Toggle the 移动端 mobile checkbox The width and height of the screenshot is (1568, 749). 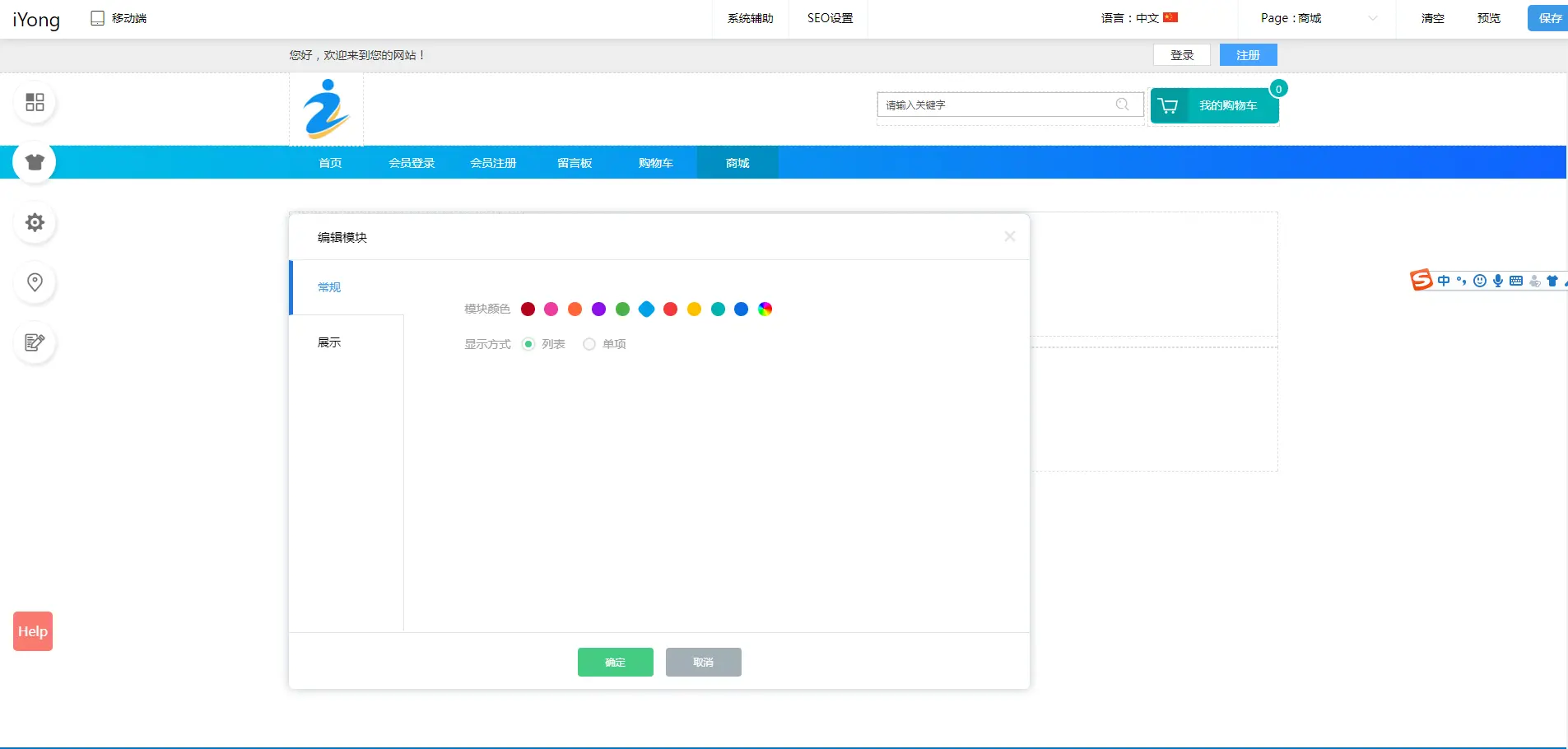(x=98, y=18)
